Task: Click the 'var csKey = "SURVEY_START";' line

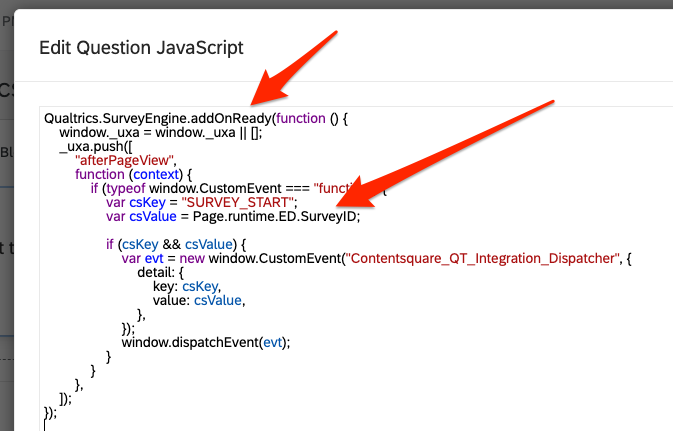Action: (202, 202)
